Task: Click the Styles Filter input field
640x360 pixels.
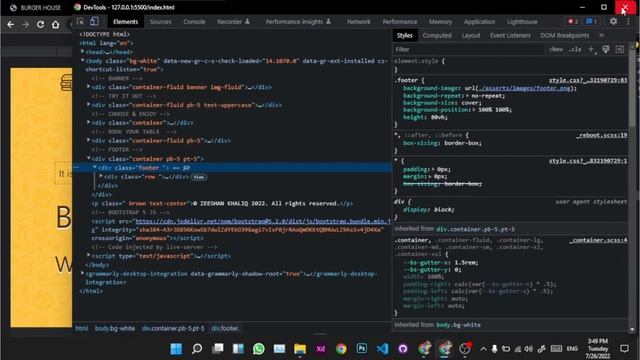Action: 469,49
